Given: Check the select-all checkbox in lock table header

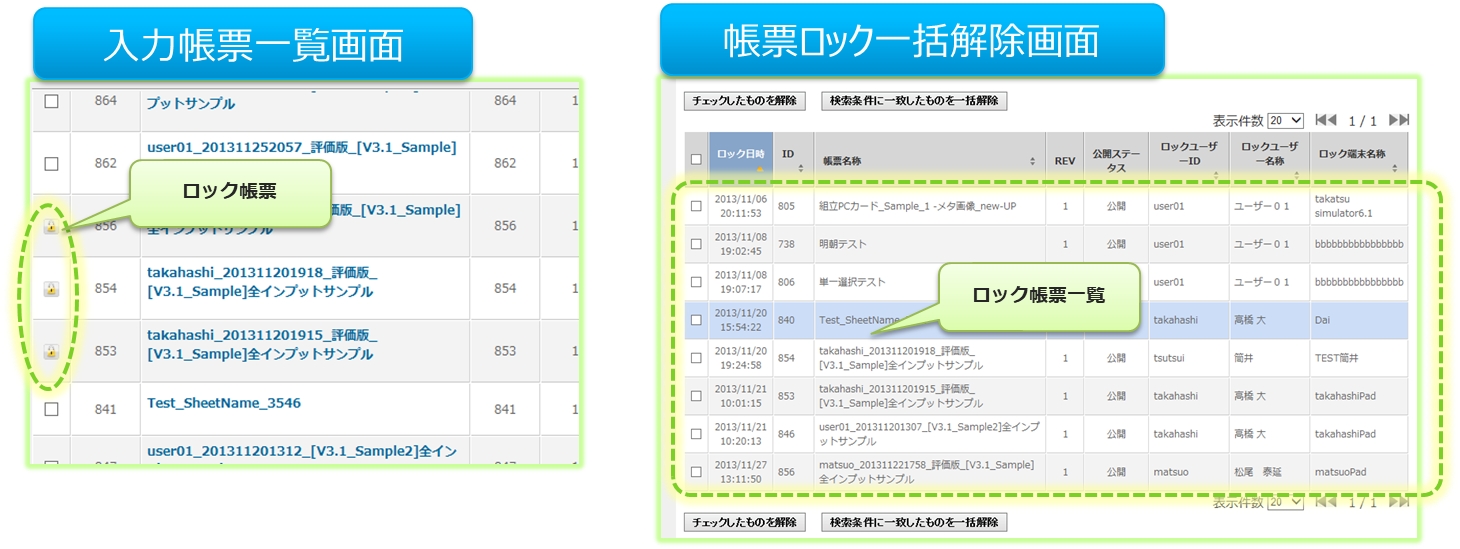Looking at the screenshot, I should (x=696, y=160).
